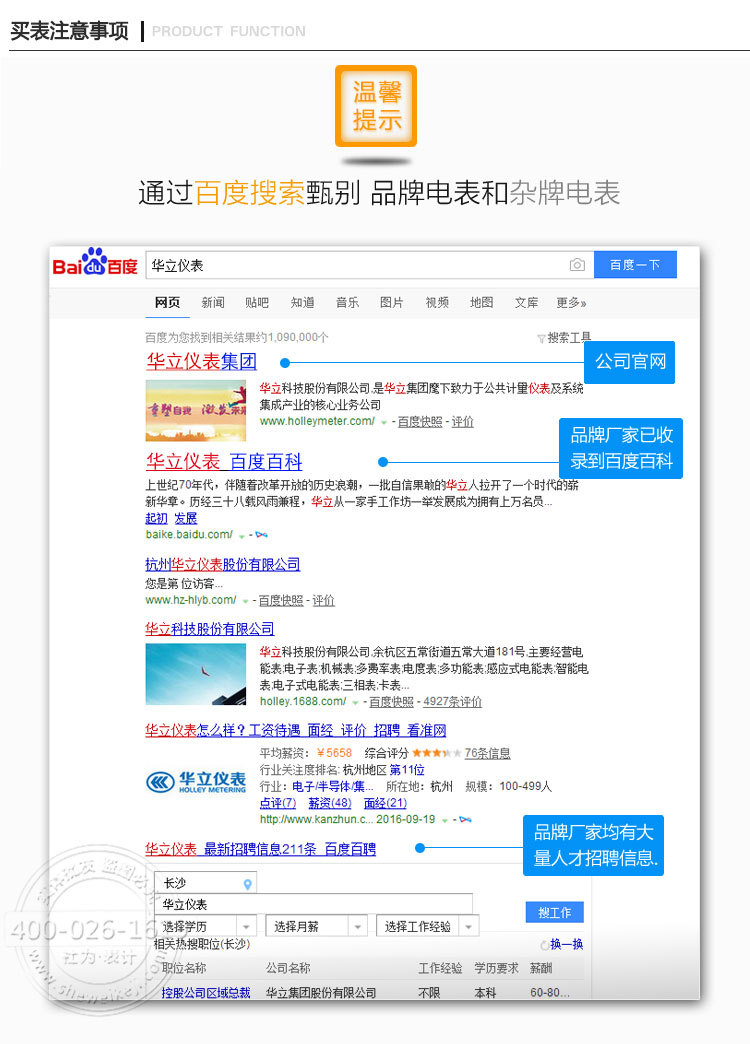Click 换一换 refresh link
This screenshot has height=1044, width=750.
tap(566, 944)
